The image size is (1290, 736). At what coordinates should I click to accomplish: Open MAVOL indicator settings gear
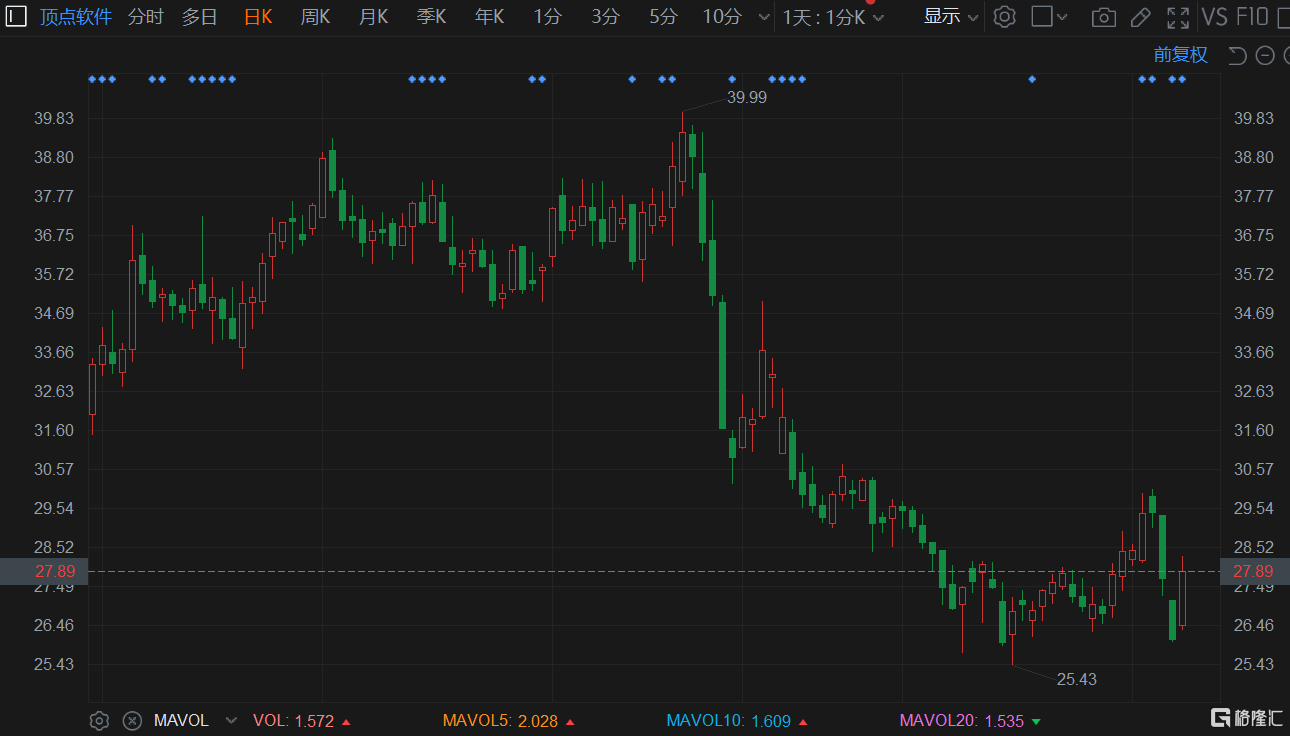point(99,720)
